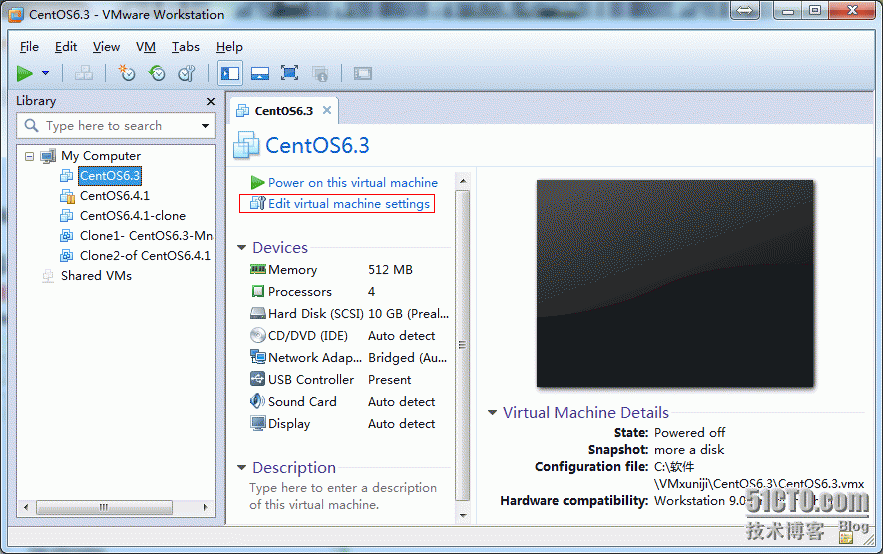Collapse the Virtual Machine Details section
The width and height of the screenshot is (883, 554).
492,413
